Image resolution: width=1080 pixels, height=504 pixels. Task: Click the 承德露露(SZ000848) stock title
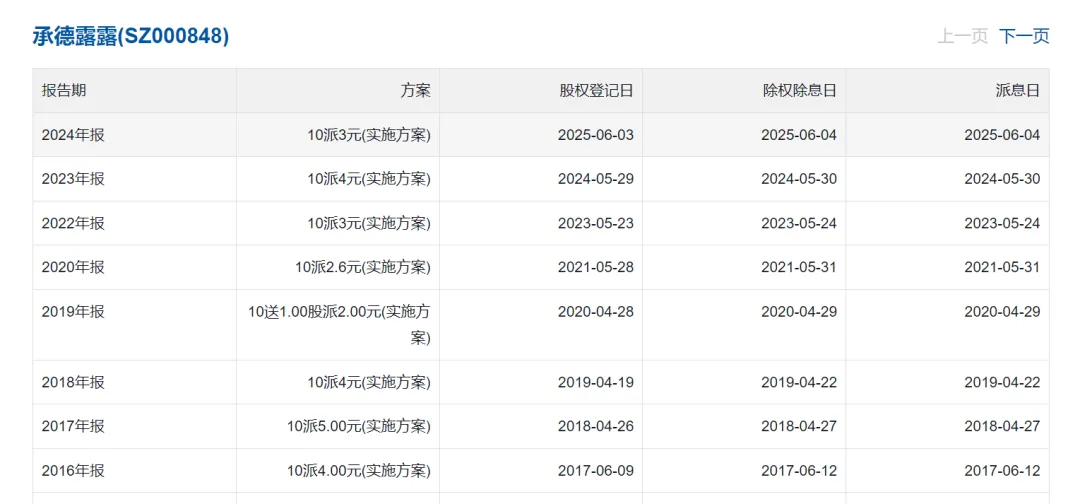(130, 36)
